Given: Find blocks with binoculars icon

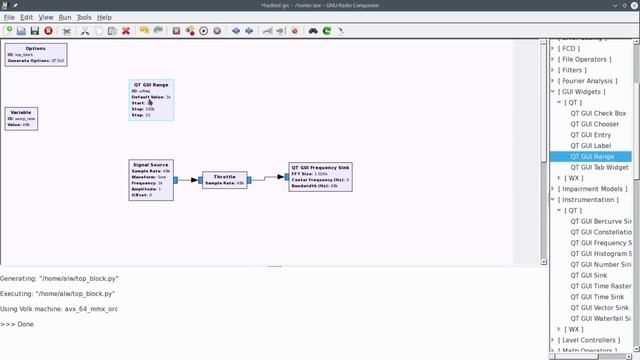Looking at the screenshot, I should pyautogui.click(x=313, y=31).
